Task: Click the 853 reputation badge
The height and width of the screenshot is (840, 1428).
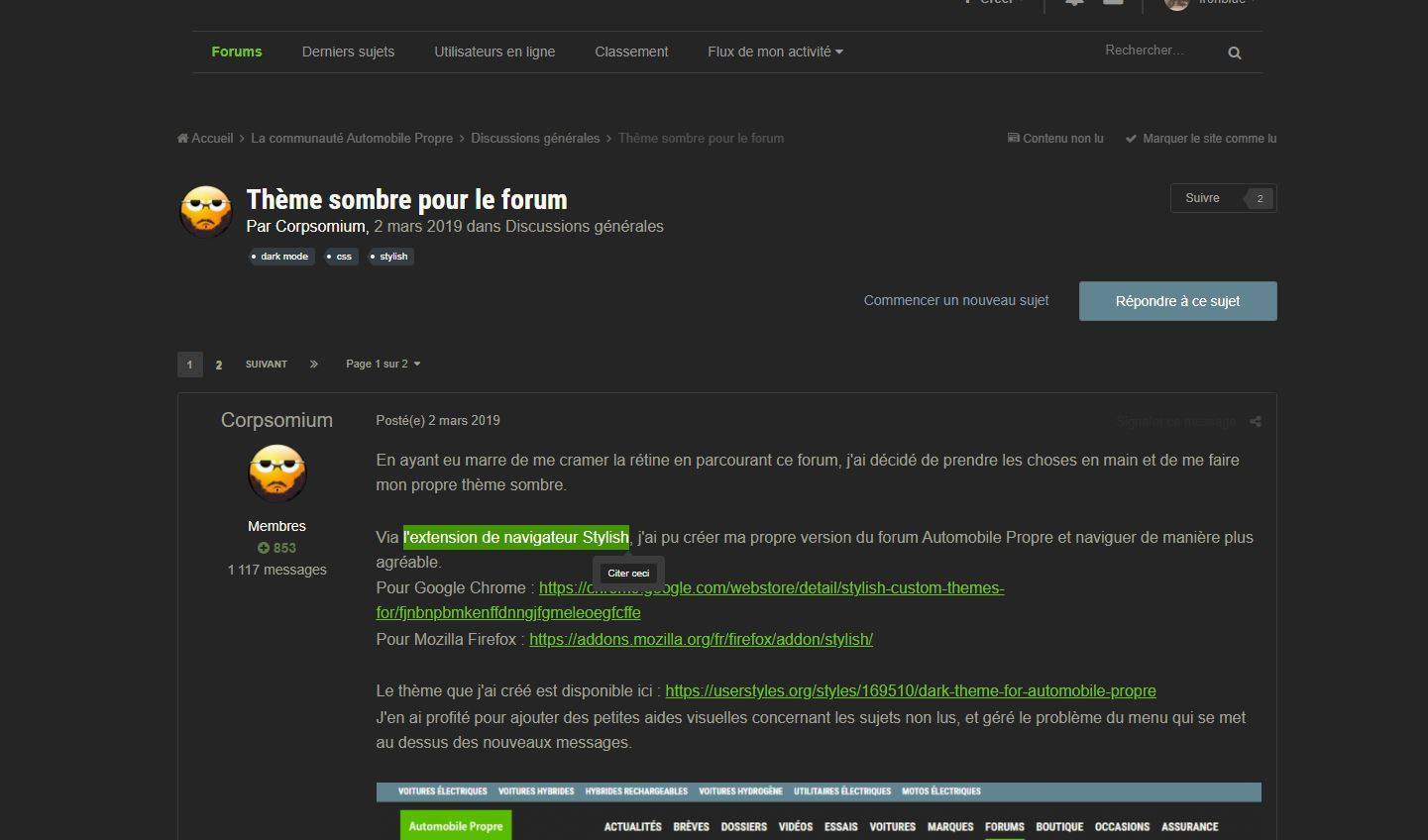Action: click(277, 548)
